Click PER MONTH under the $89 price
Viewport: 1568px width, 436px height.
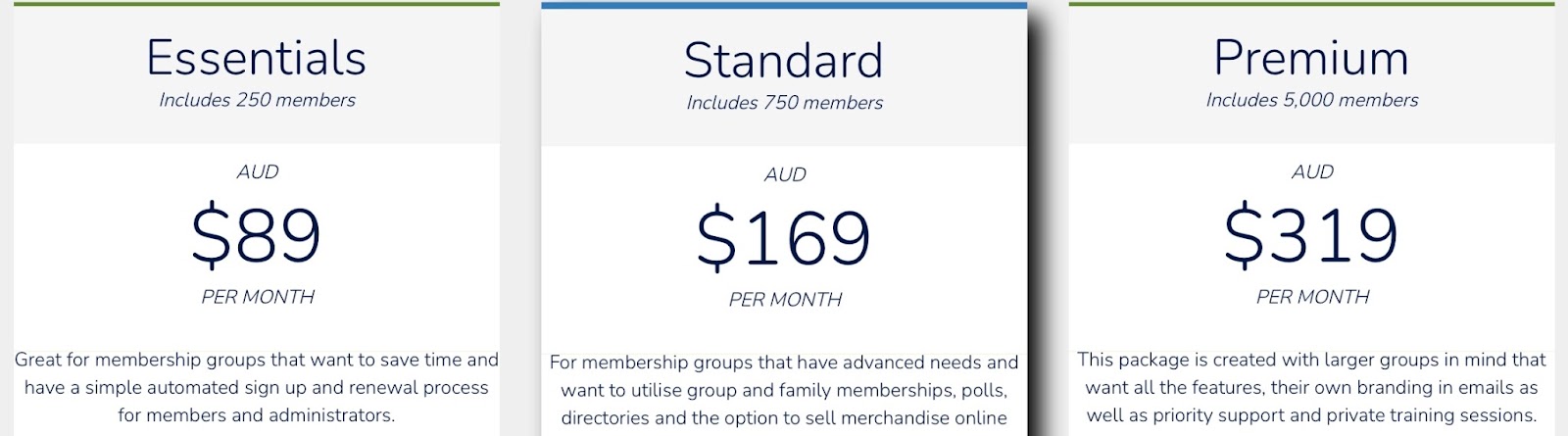257,297
